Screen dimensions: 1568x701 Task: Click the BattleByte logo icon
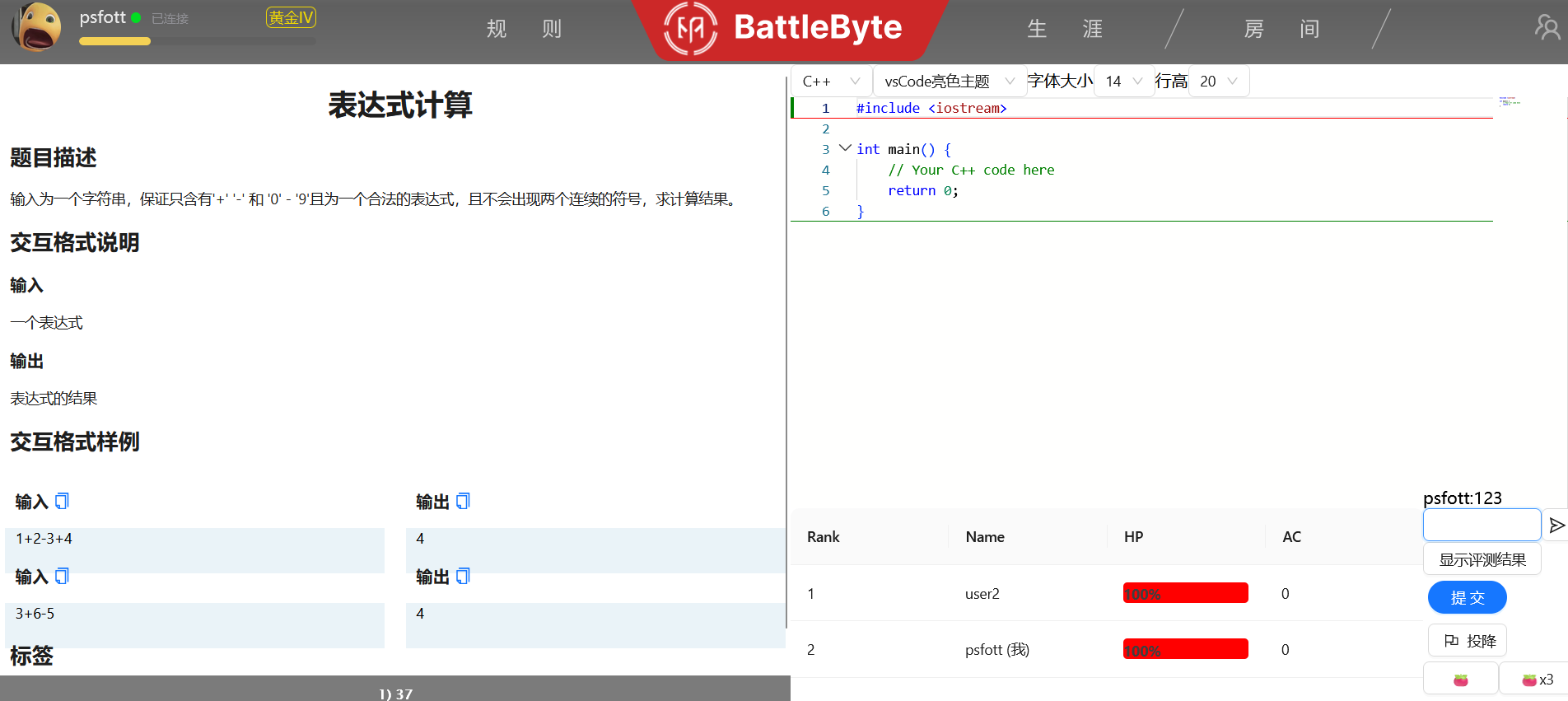690,29
